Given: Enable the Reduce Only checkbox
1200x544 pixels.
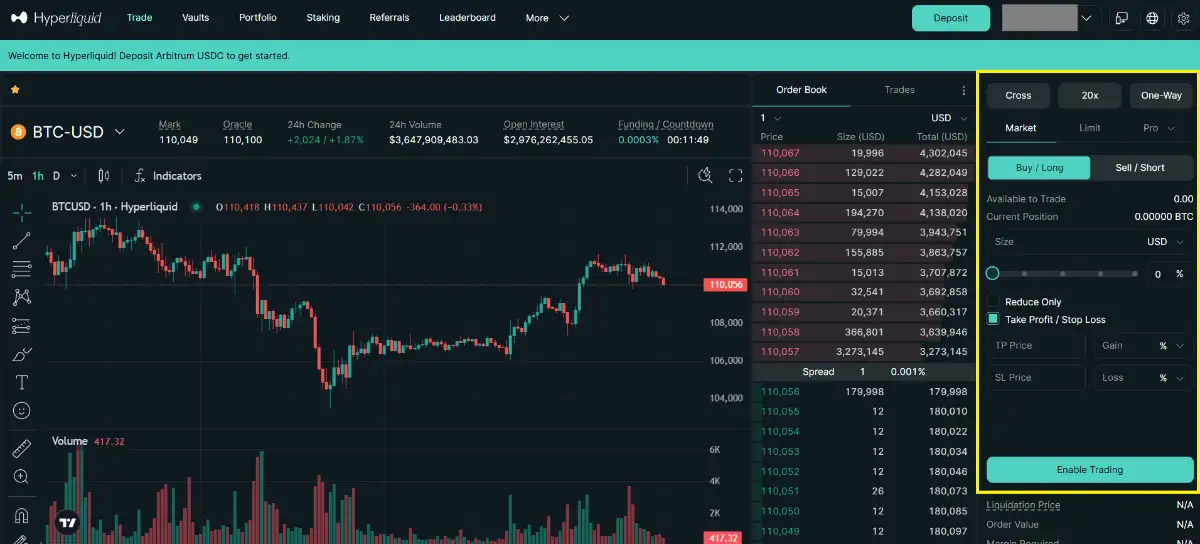Looking at the screenshot, I should click(x=993, y=301).
